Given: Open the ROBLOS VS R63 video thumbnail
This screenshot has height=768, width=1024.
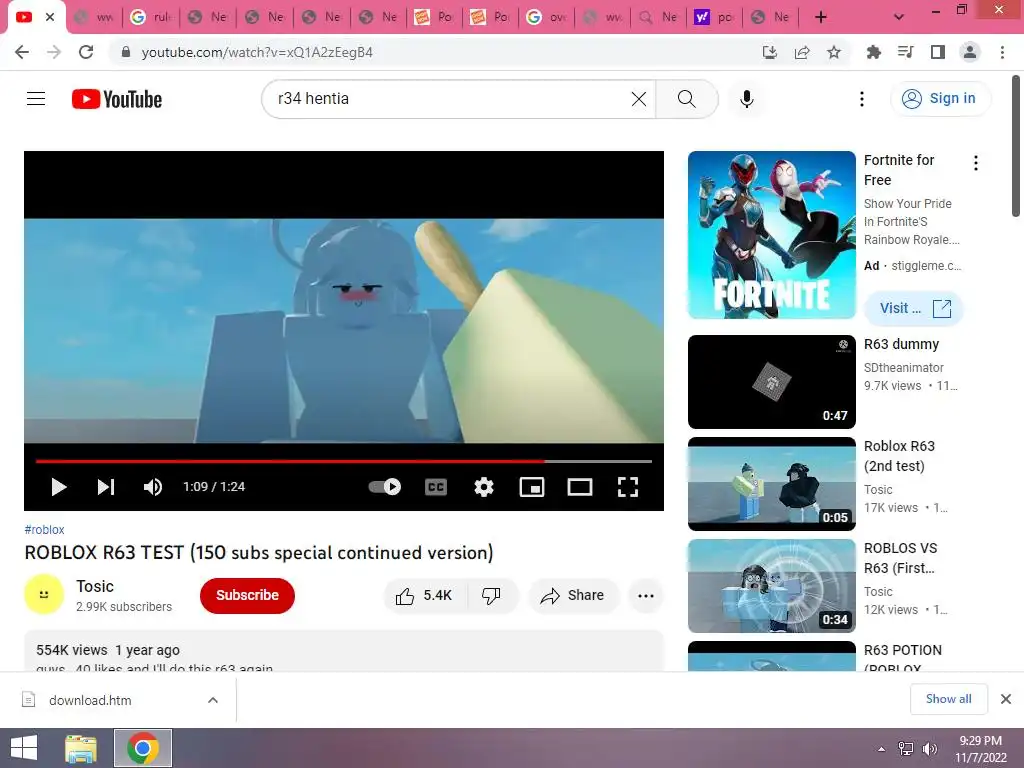Looking at the screenshot, I should coord(771,586).
